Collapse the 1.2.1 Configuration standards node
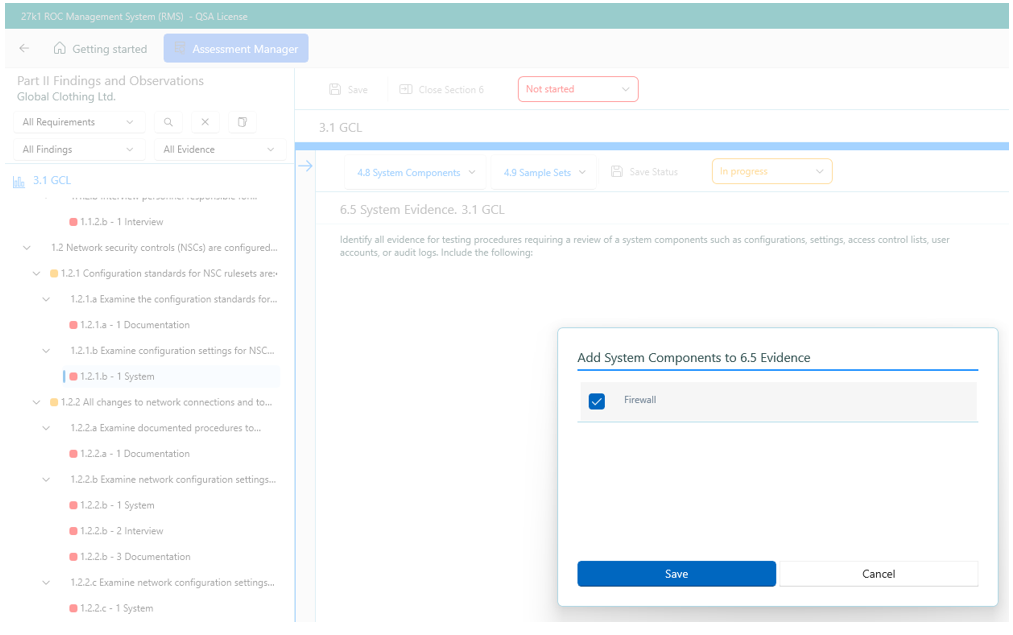1013x635 pixels. coord(37,274)
